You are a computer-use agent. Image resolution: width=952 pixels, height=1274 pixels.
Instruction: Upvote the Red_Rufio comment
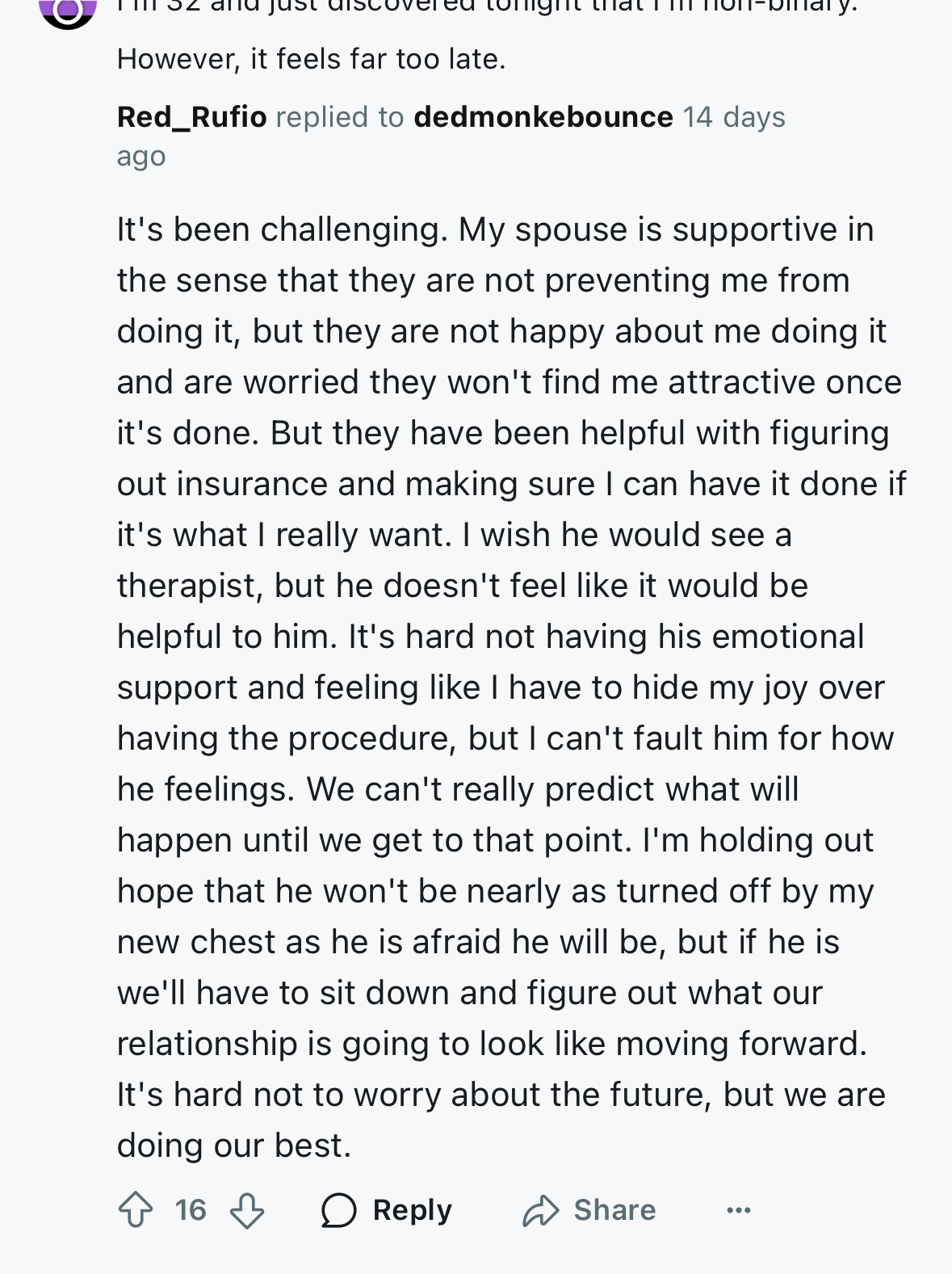[136, 1210]
